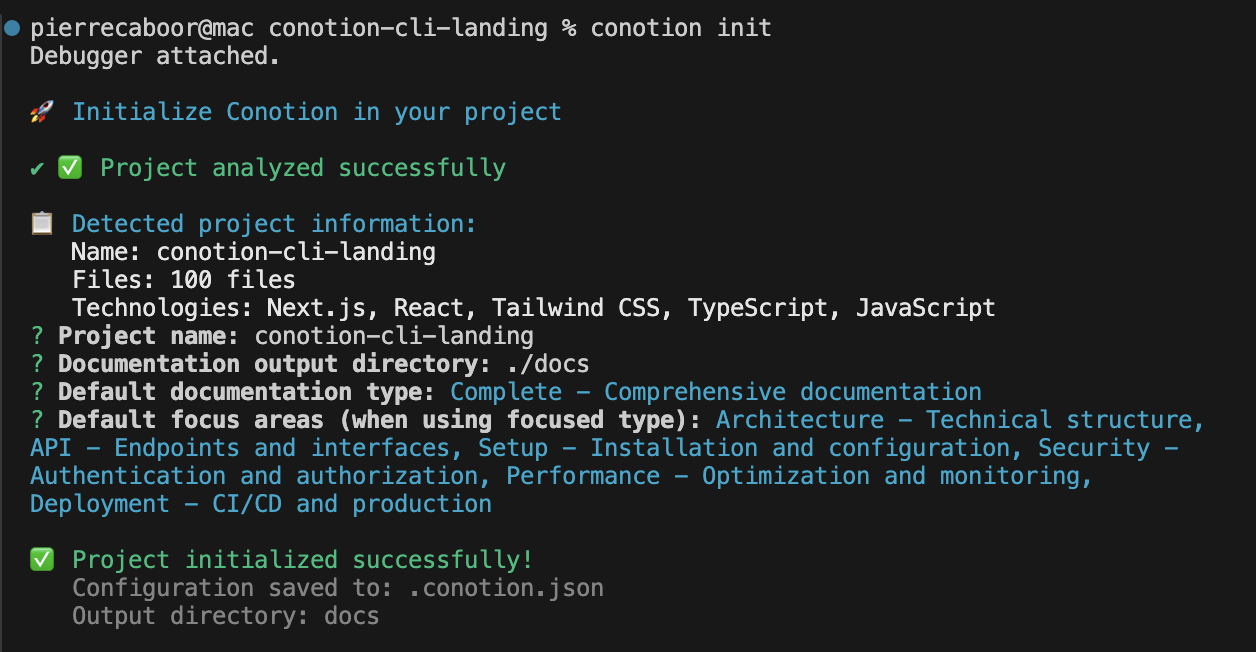This screenshot has height=652, width=1256.
Task: Click 'Deployment – CI/CD and production' text
Action: pos(260,504)
